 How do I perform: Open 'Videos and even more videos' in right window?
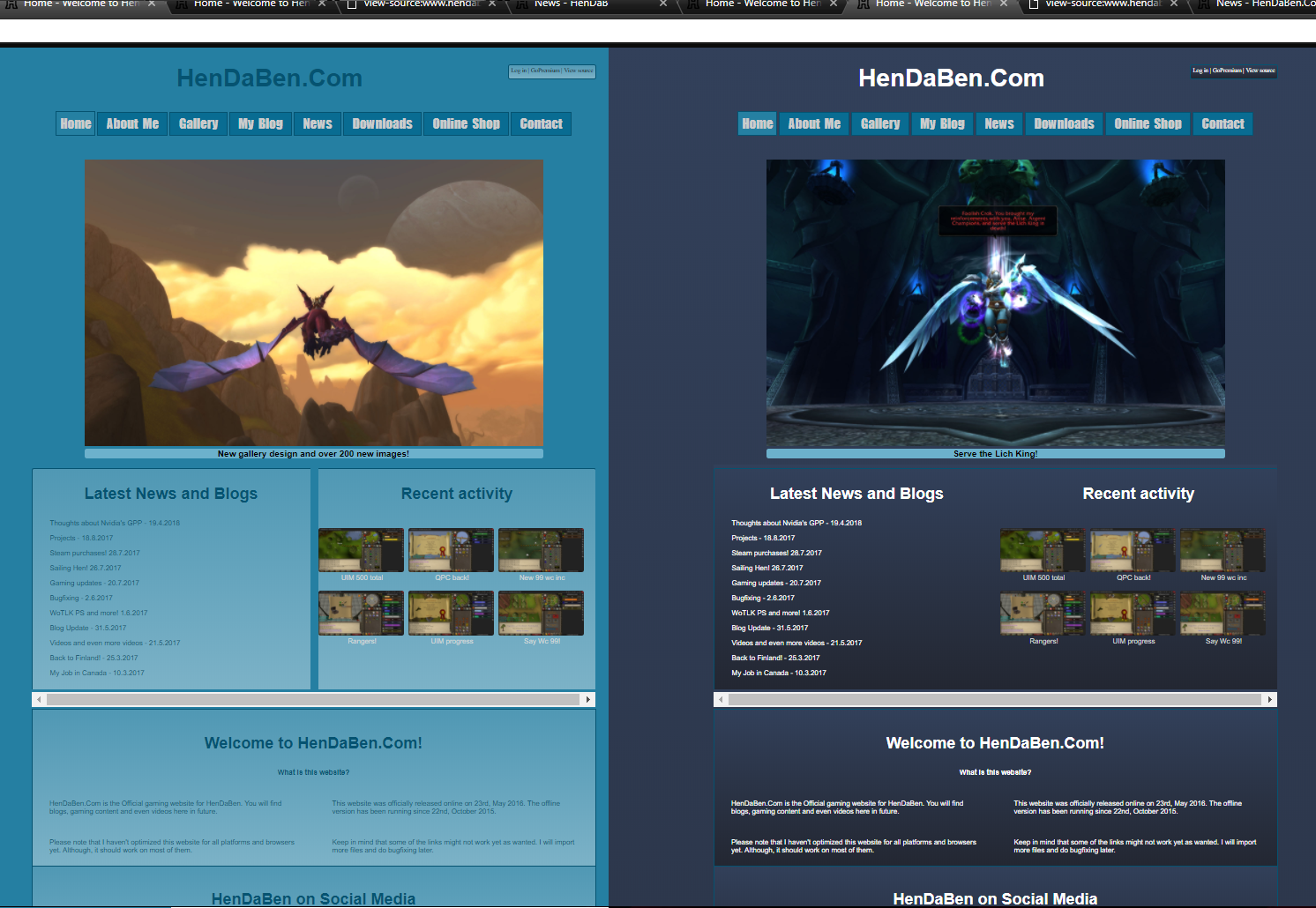coord(796,643)
